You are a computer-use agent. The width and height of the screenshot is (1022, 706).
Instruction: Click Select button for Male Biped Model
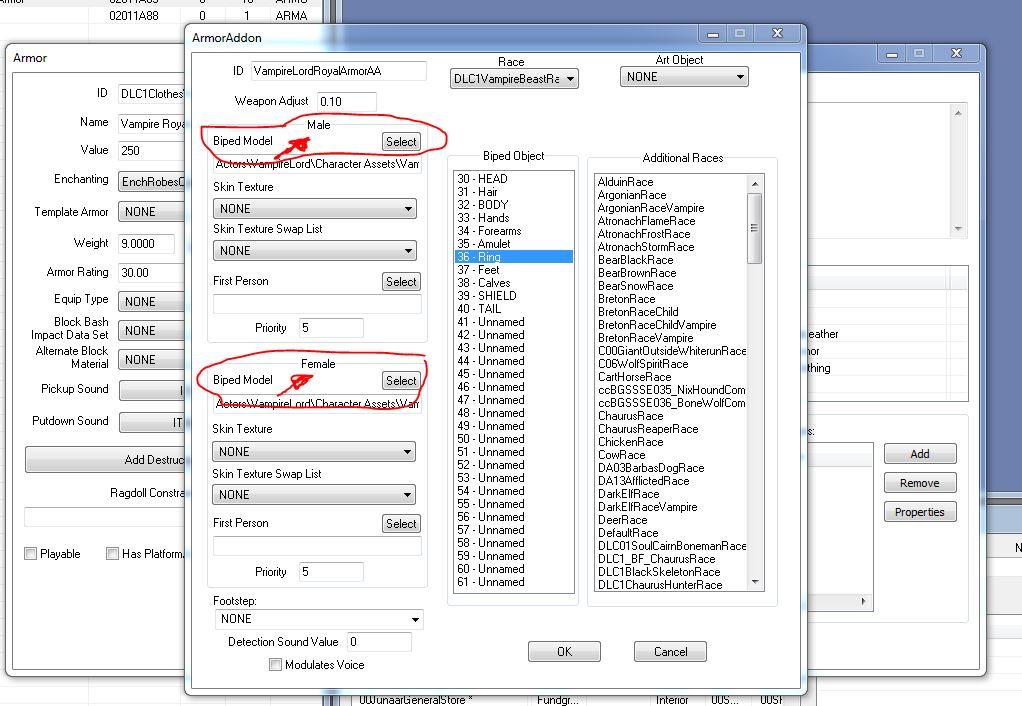[401, 142]
